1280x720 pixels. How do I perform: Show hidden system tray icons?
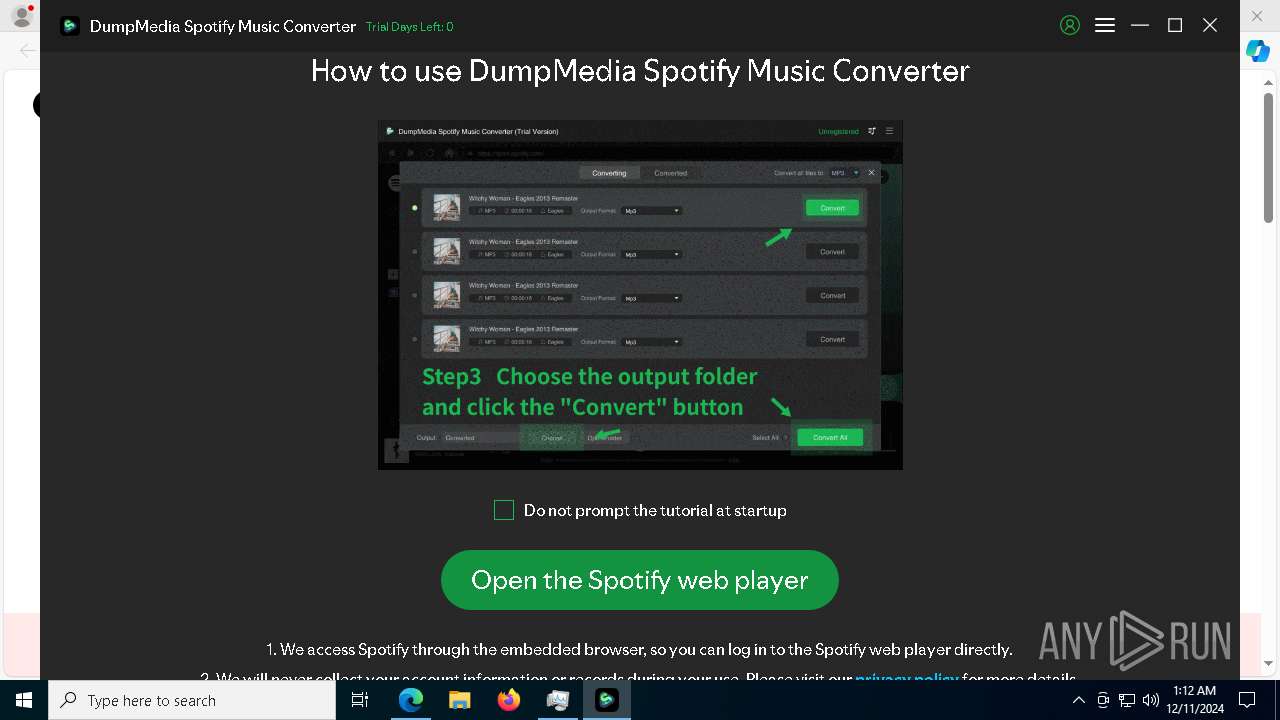pyautogui.click(x=1079, y=700)
